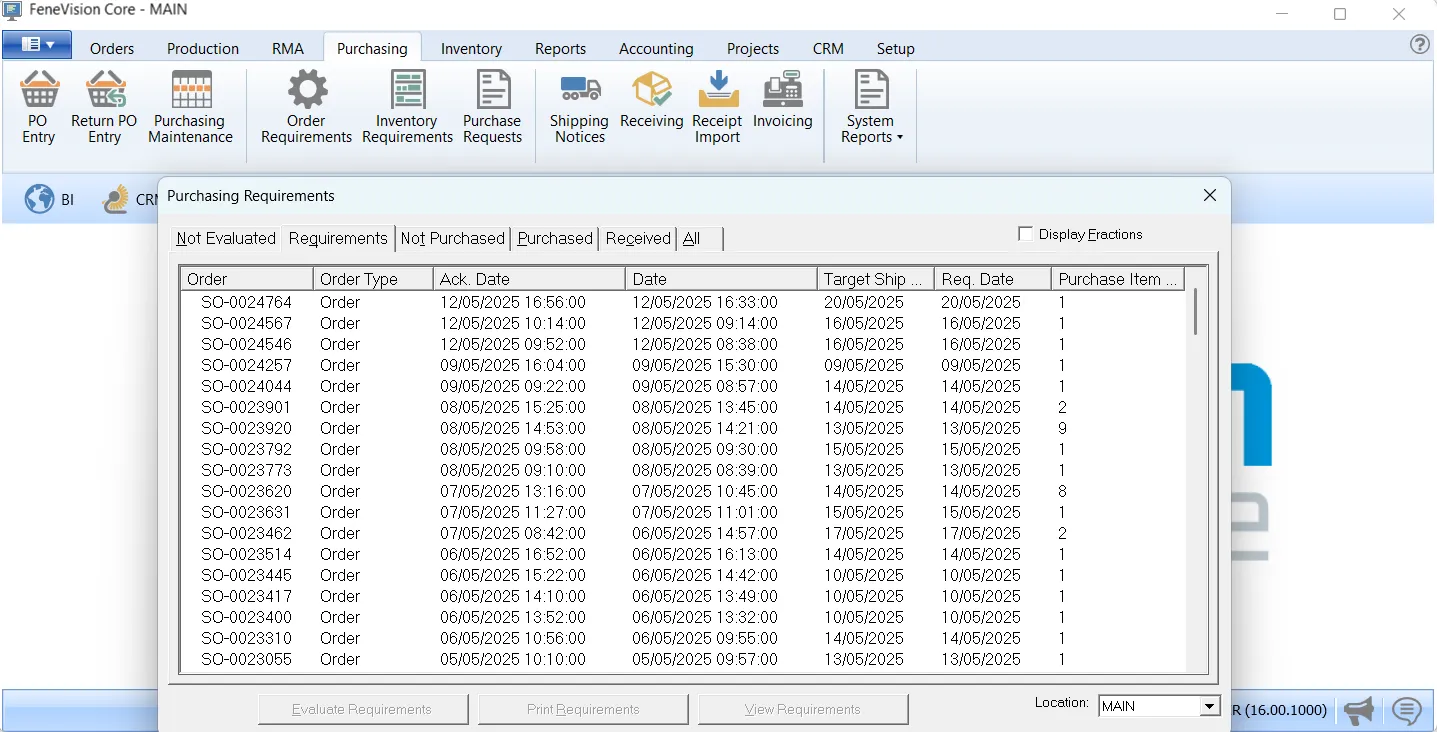Open the Location MAIN combo box
1437x732 pixels.
coord(1159,706)
